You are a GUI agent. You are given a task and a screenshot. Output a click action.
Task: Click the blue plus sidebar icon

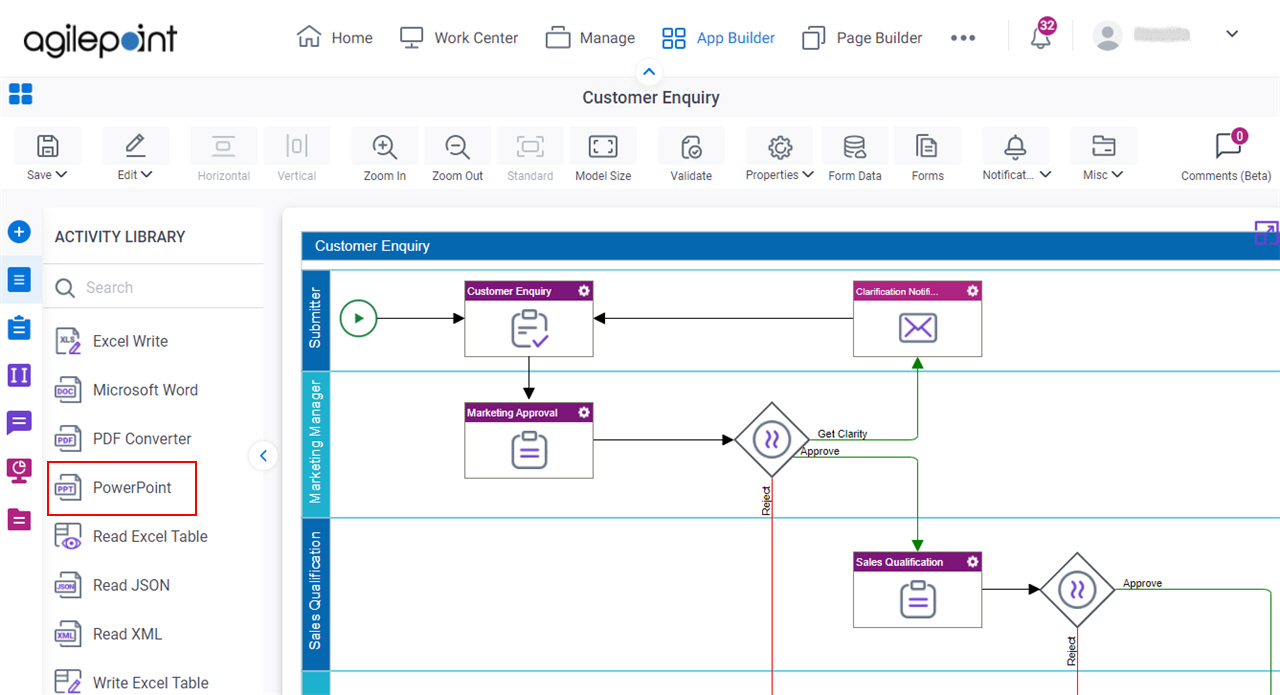tap(19, 232)
